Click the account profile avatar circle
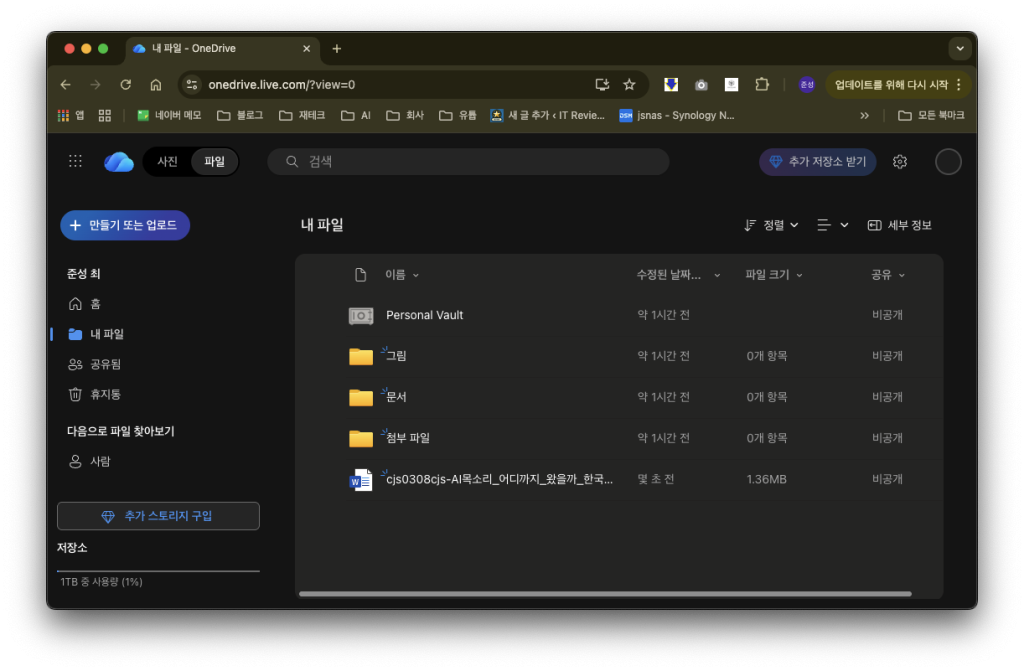Screen dimensions: 1024x671 [947, 162]
